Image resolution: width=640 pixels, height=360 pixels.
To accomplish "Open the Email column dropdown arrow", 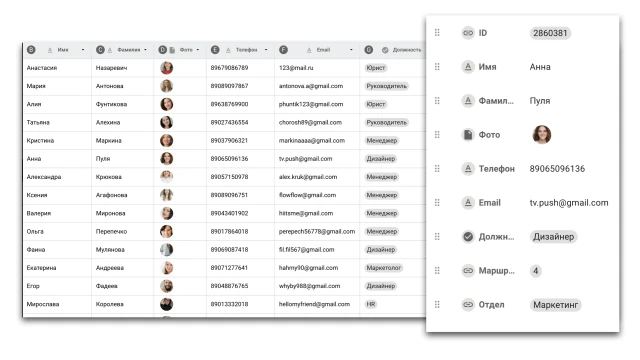I will tap(351, 50).
